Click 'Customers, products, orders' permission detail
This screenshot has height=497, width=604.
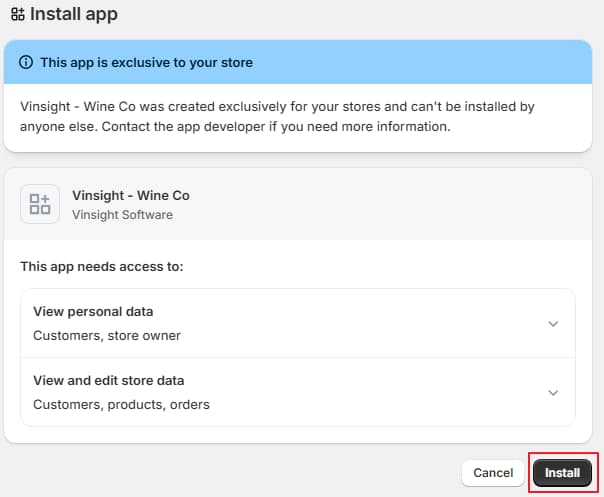click(121, 405)
